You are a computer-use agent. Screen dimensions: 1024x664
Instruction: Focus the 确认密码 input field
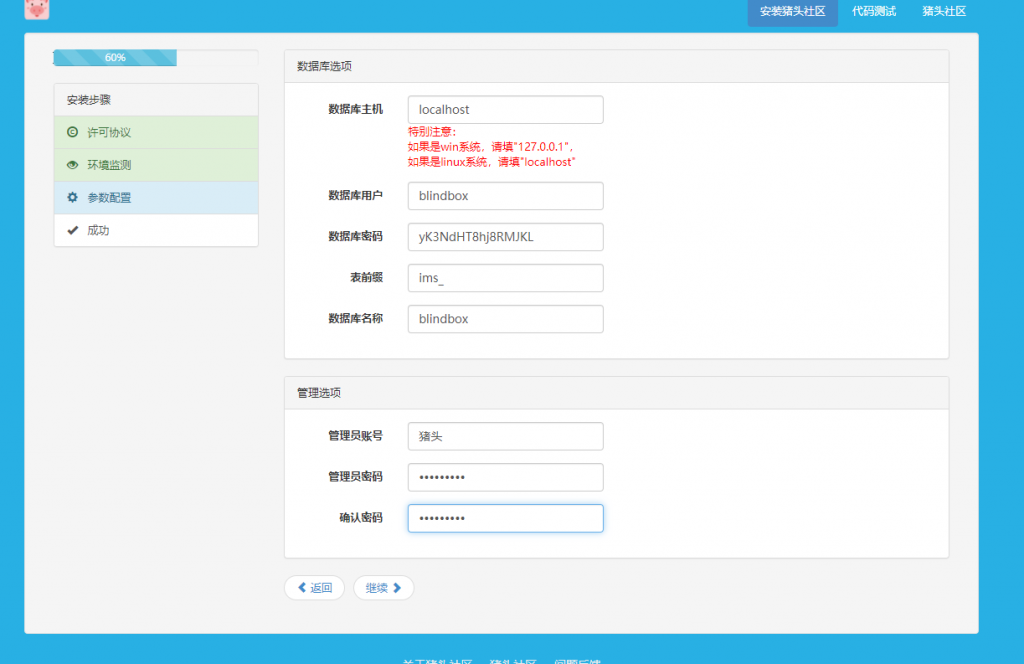[505, 518]
